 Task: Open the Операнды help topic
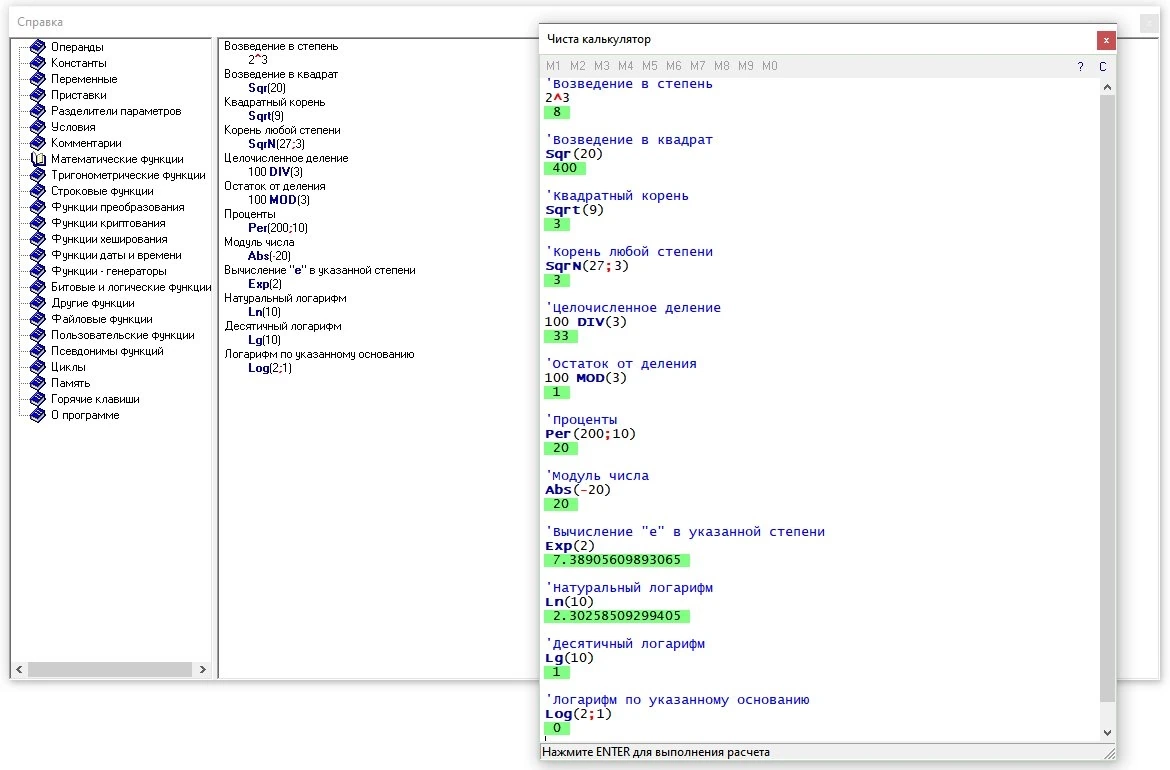click(x=77, y=47)
